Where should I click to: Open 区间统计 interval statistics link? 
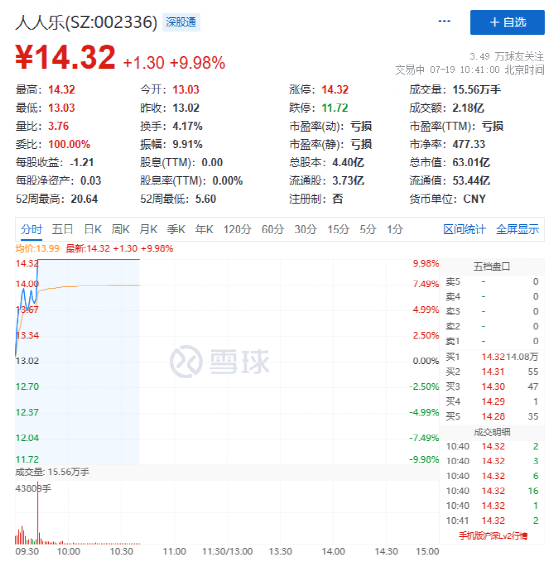pos(464,229)
